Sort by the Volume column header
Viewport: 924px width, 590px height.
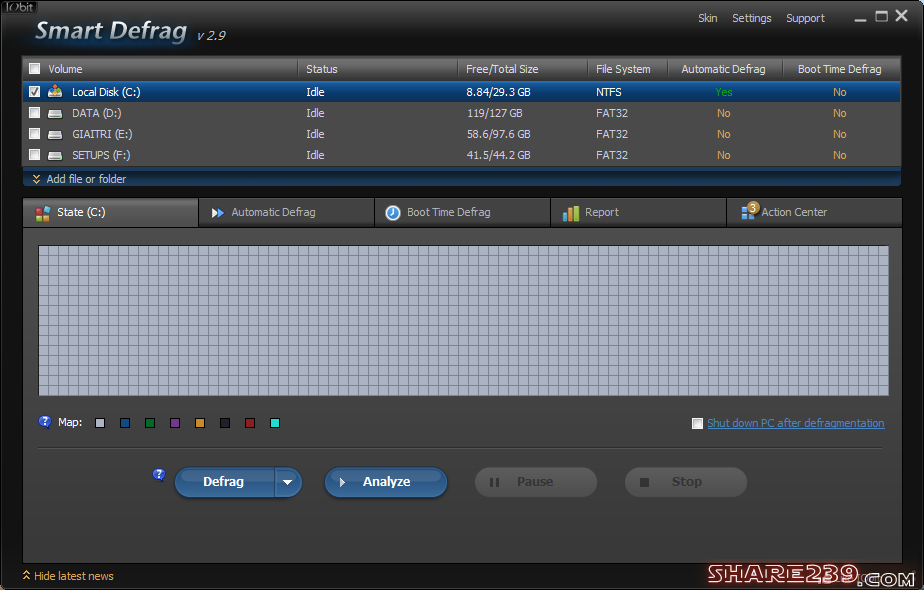pos(65,69)
